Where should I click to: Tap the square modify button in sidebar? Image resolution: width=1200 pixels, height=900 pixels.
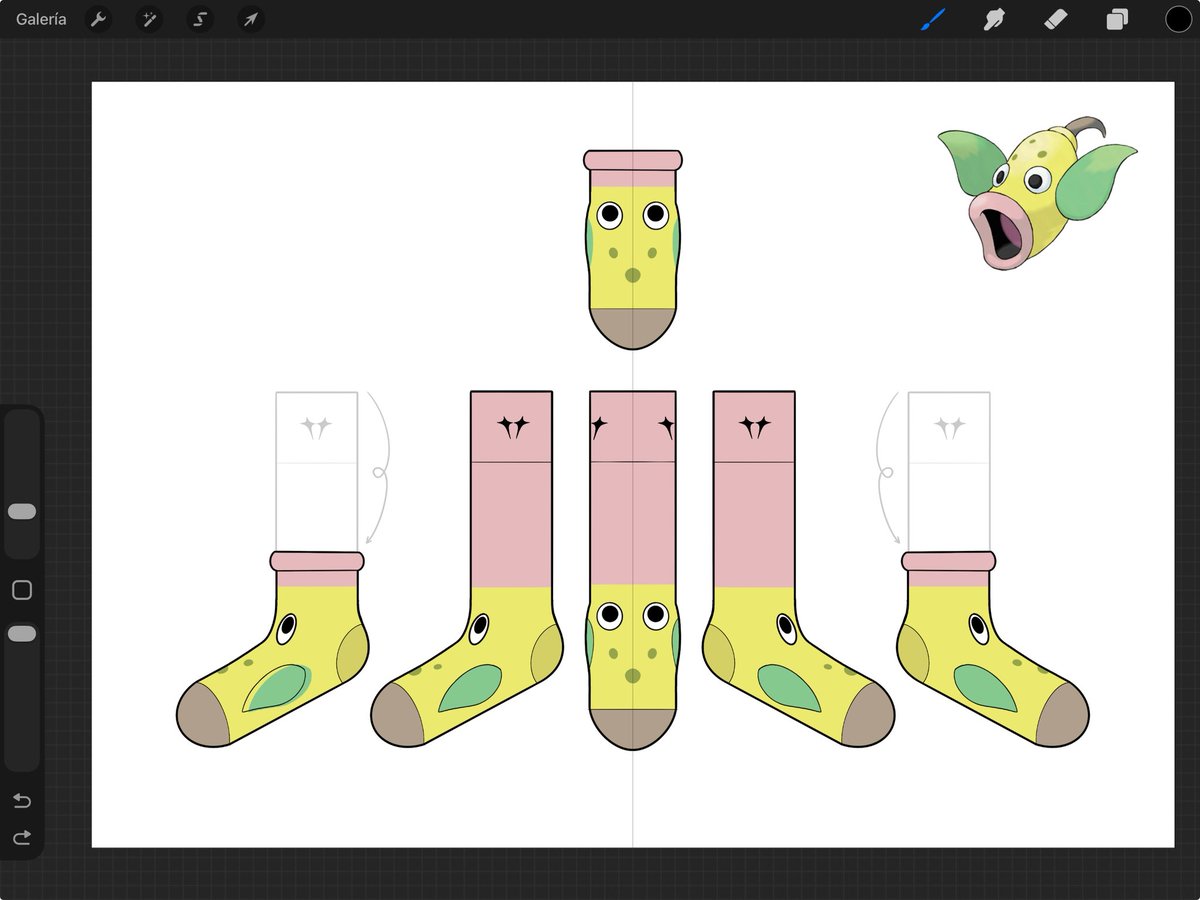22,590
